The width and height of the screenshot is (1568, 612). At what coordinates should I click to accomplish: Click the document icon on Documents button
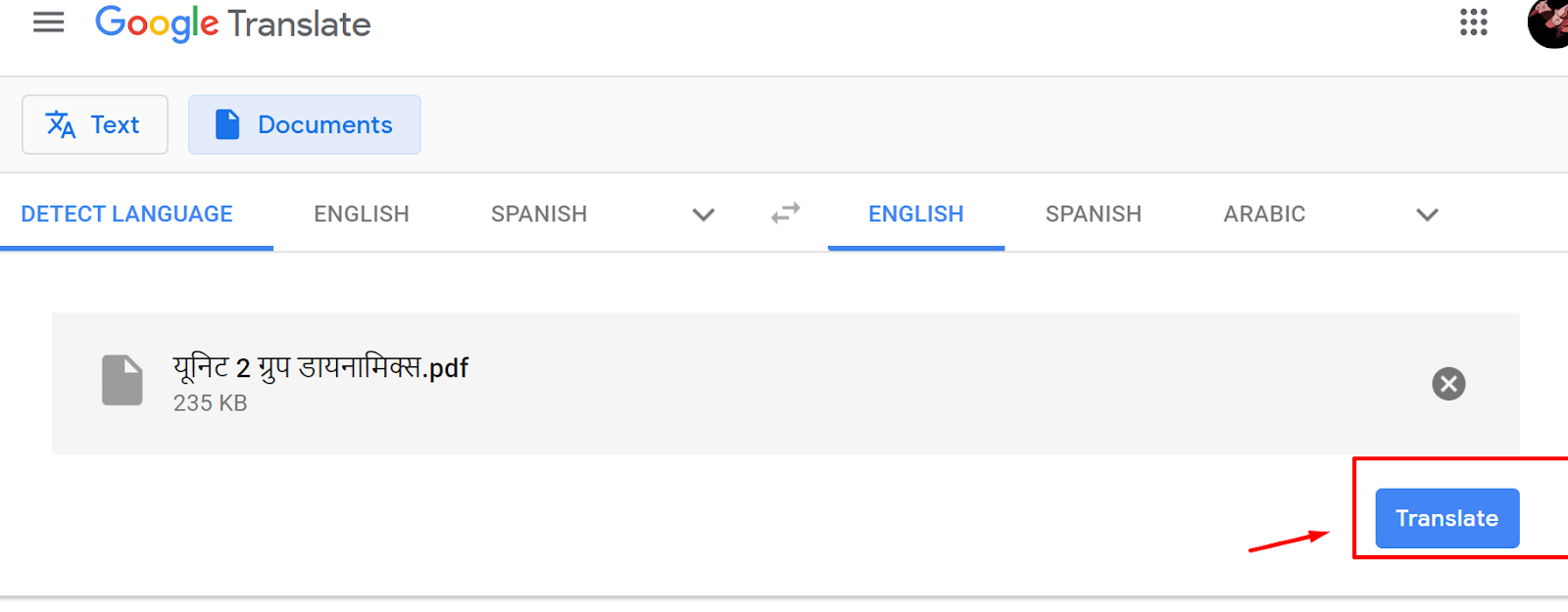227,124
